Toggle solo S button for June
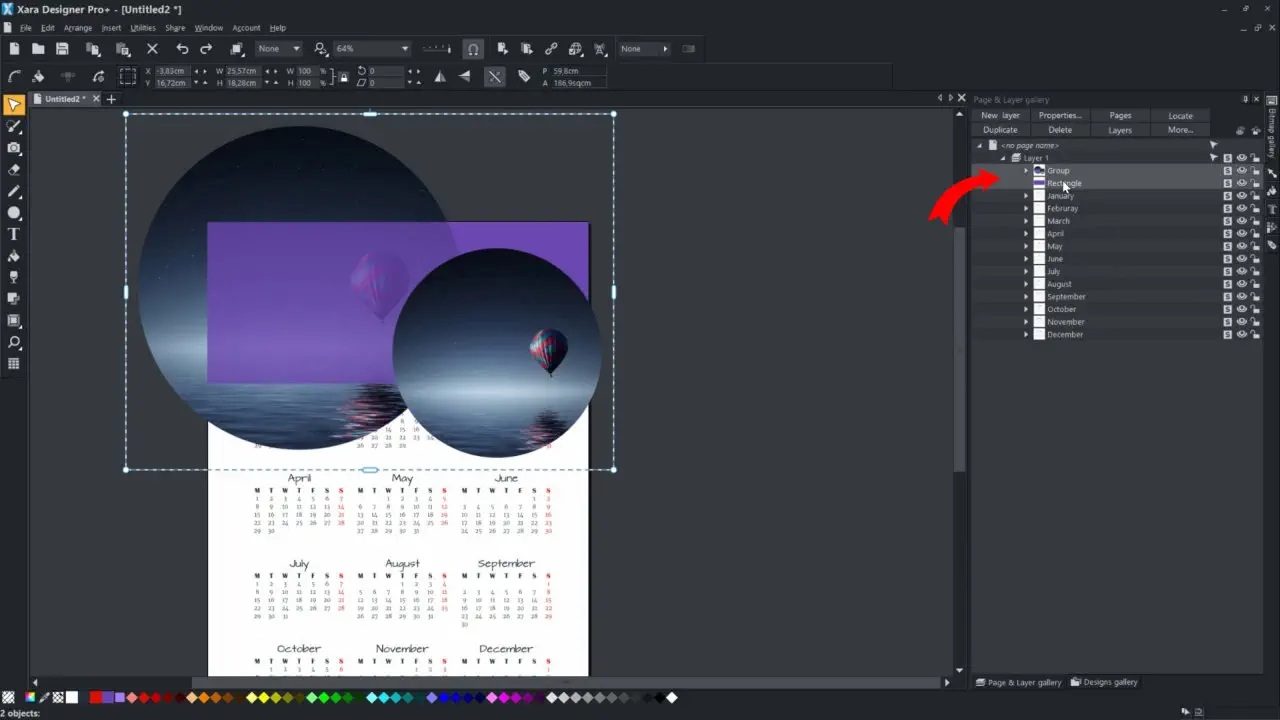 (x=1228, y=259)
